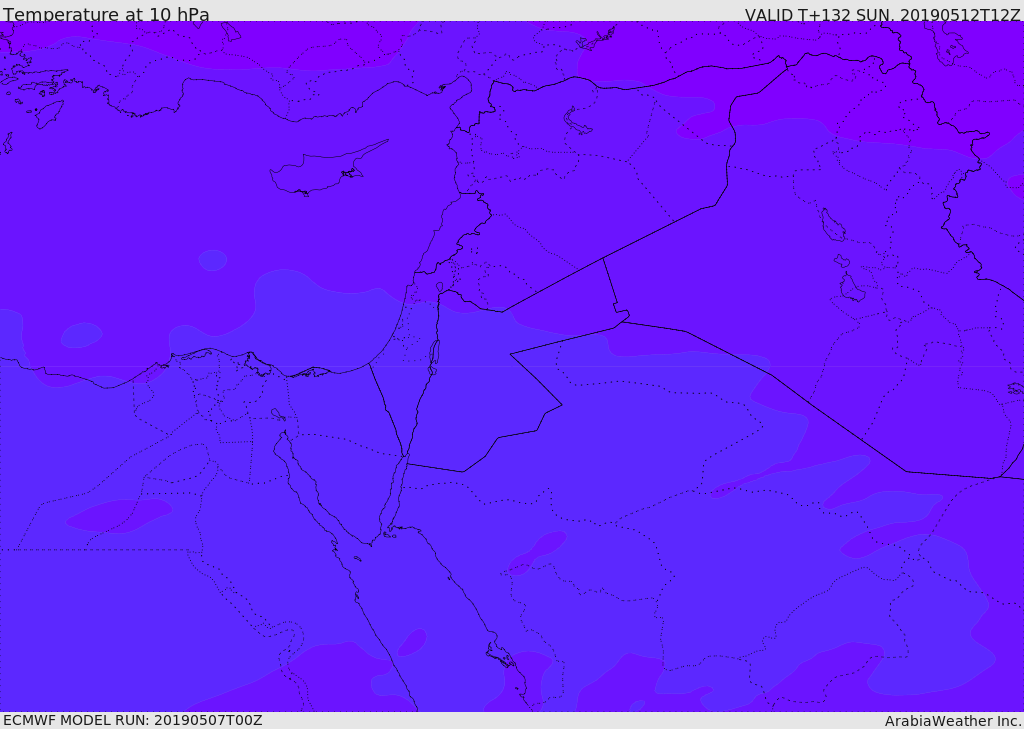Click the 'VALID T+132 SUN. 20190512T12Z' label
The height and width of the screenshot is (729, 1024).
coord(882,14)
